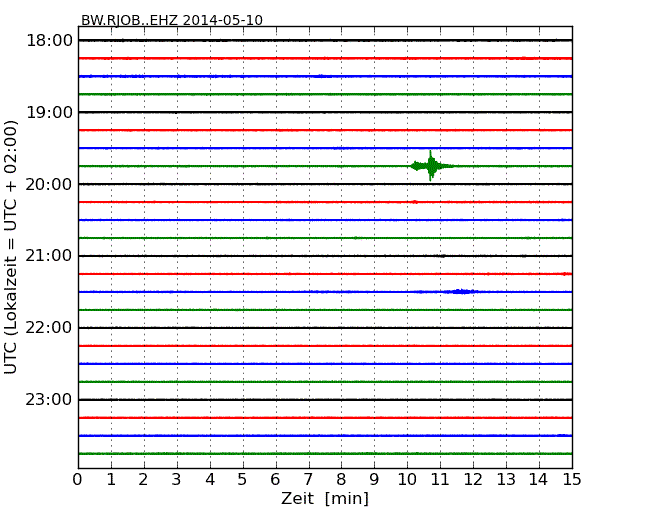Click x-axis tick label 2
Screen dimensions: 650x520
pyautogui.click(x=143, y=480)
